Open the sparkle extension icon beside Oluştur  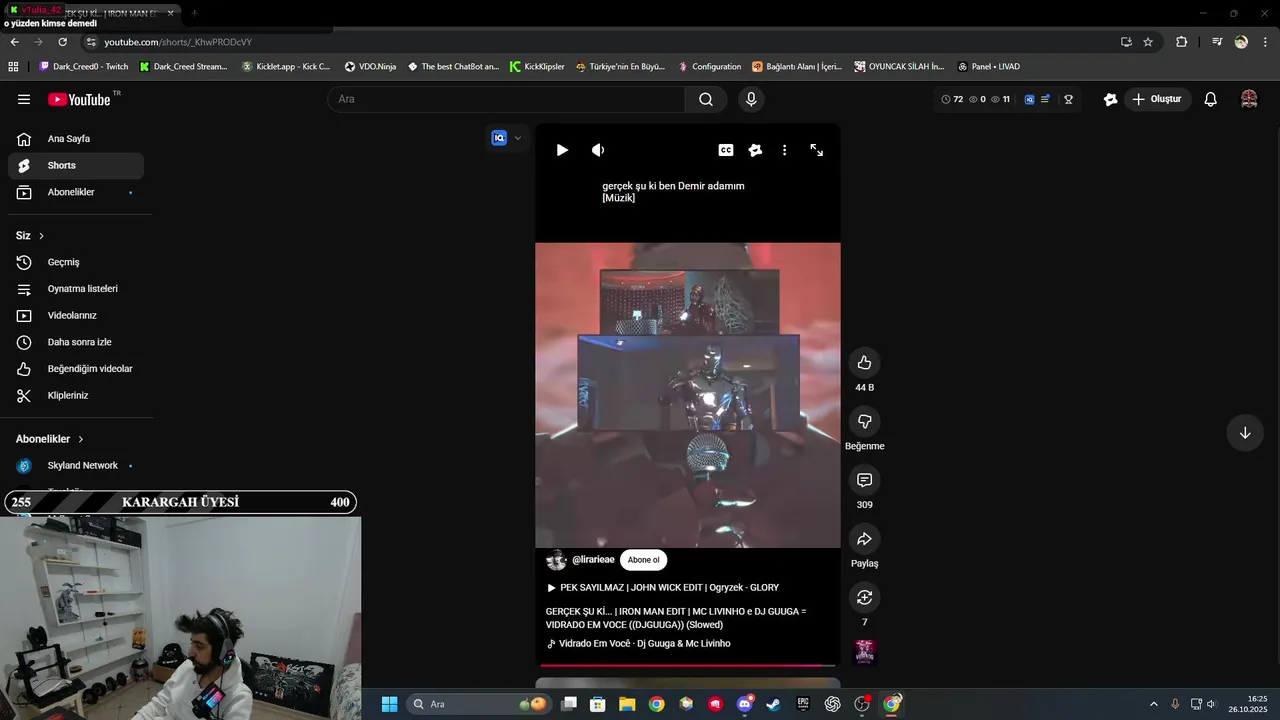(1110, 99)
